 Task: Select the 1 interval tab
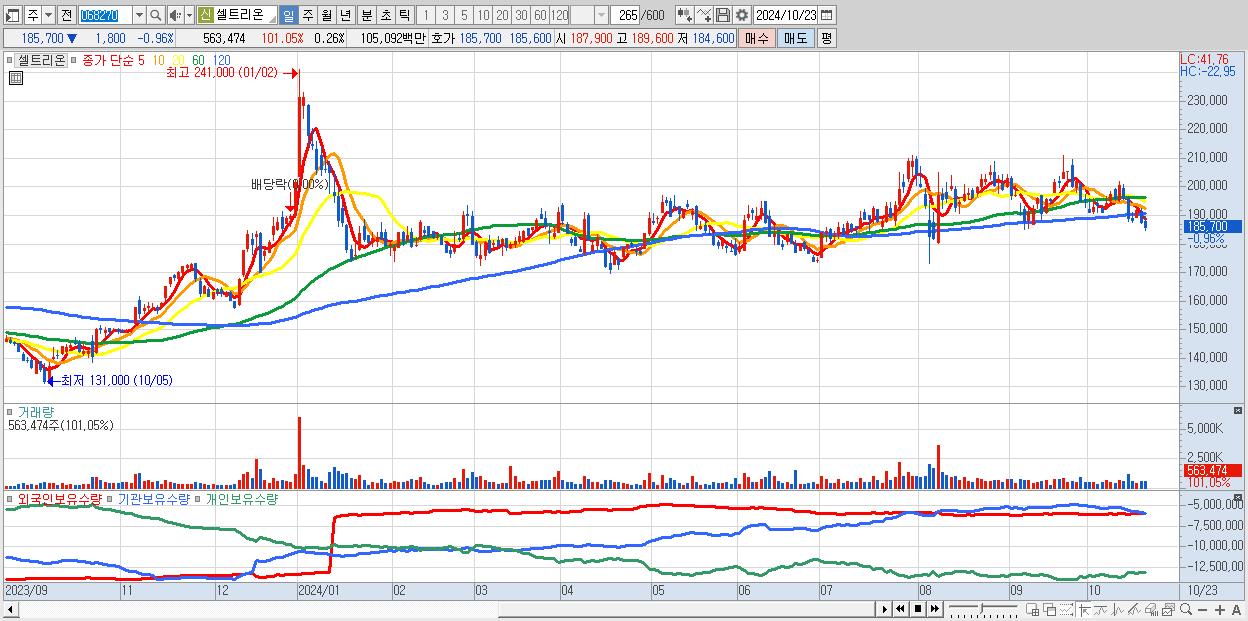pyautogui.click(x=426, y=15)
